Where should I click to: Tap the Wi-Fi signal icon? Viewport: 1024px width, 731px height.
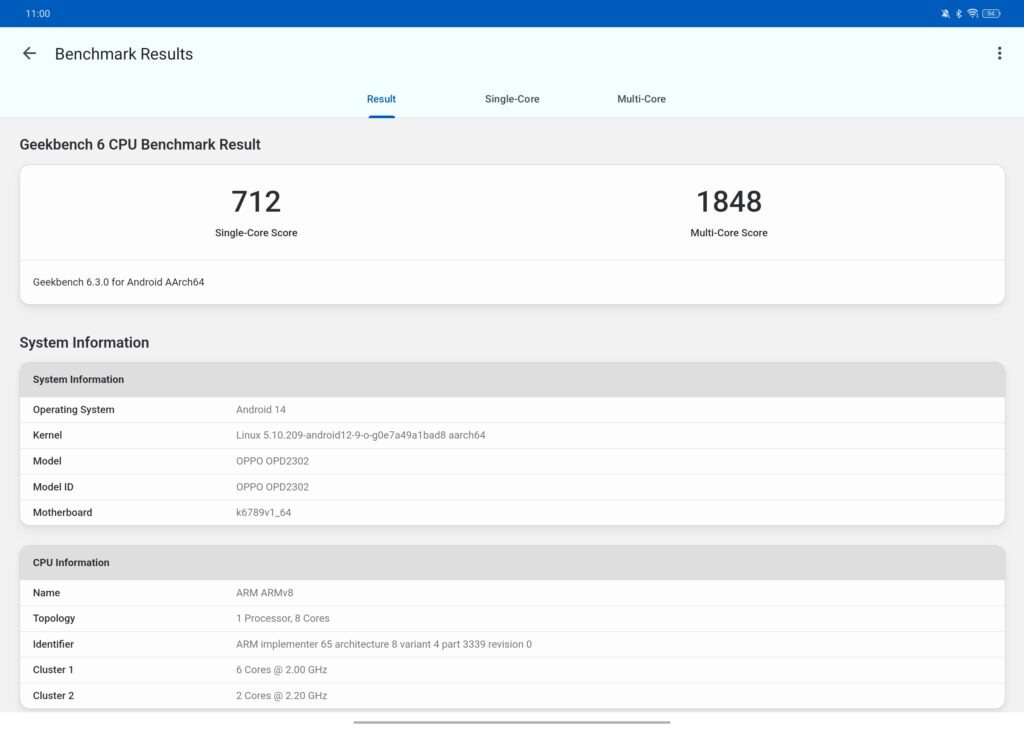(x=972, y=14)
